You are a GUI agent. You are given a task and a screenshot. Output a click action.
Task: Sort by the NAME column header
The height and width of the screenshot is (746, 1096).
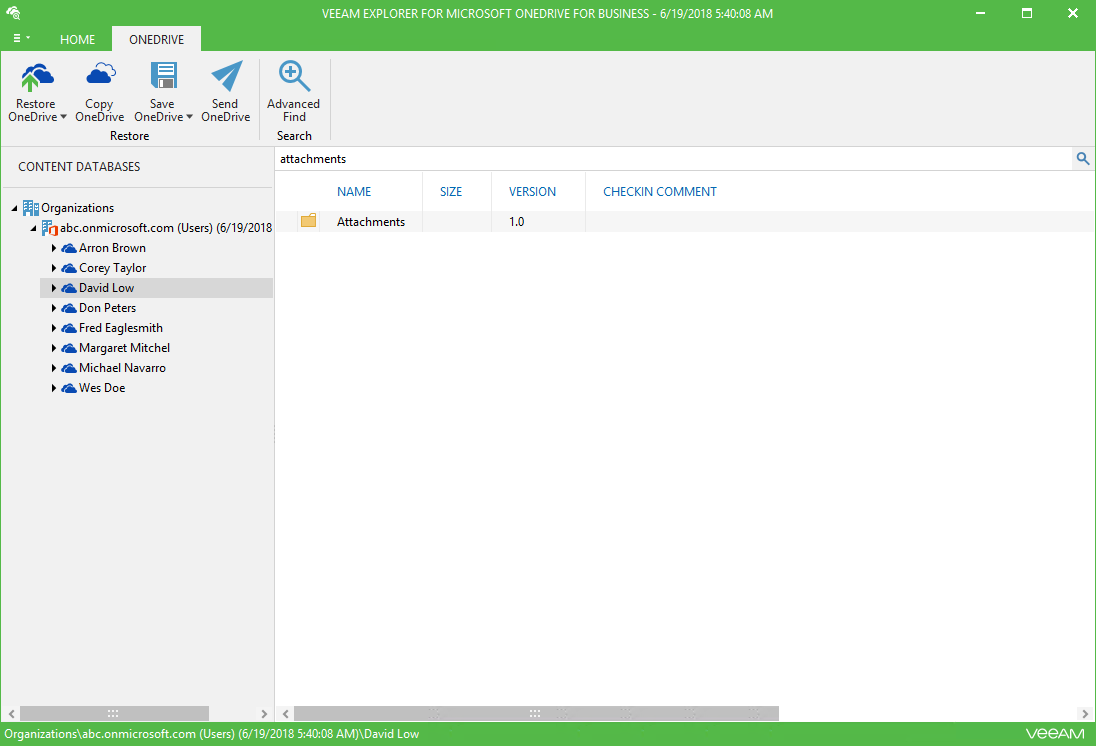pos(354,192)
